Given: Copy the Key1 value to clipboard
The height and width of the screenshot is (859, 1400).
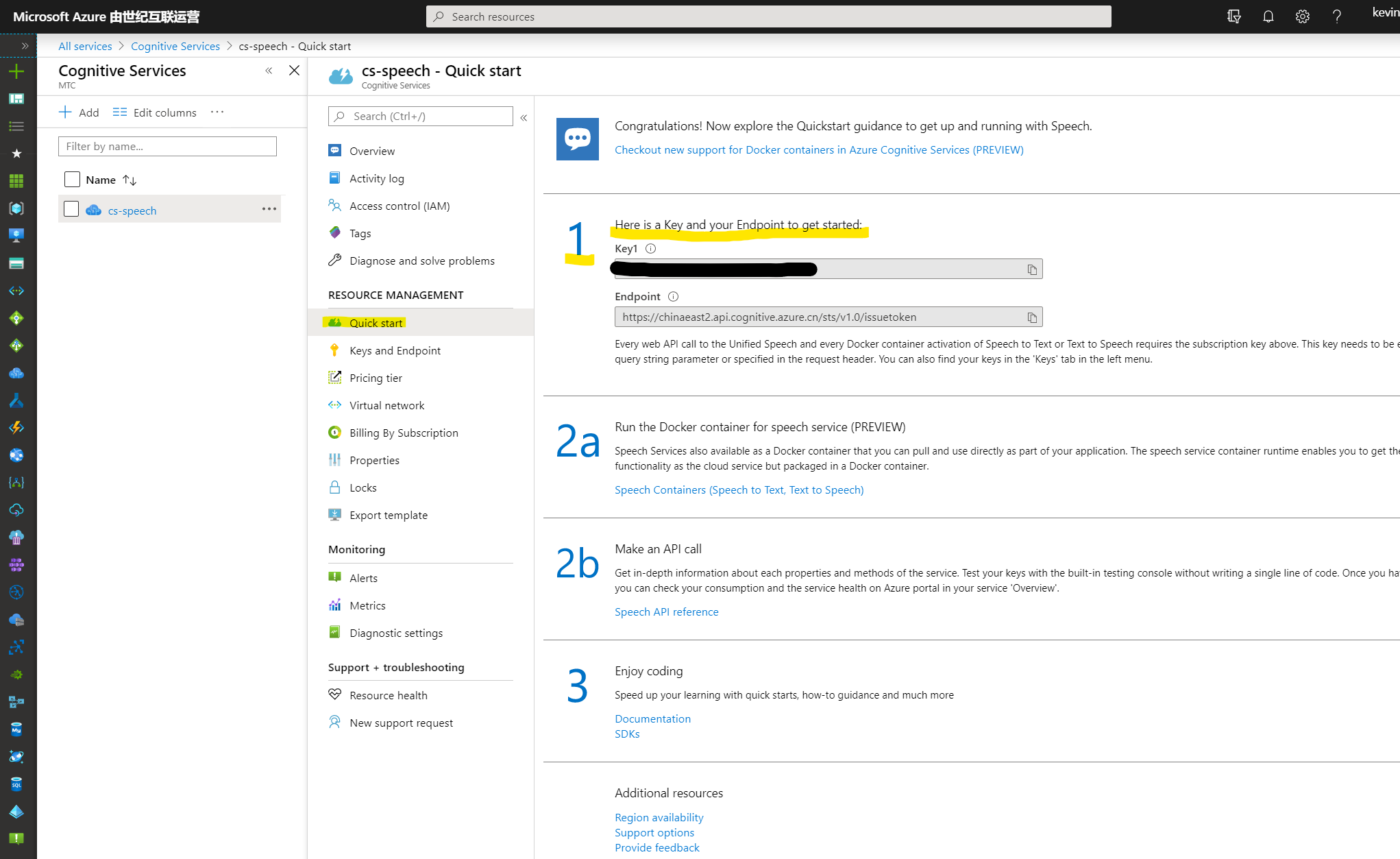Looking at the screenshot, I should tap(1032, 269).
